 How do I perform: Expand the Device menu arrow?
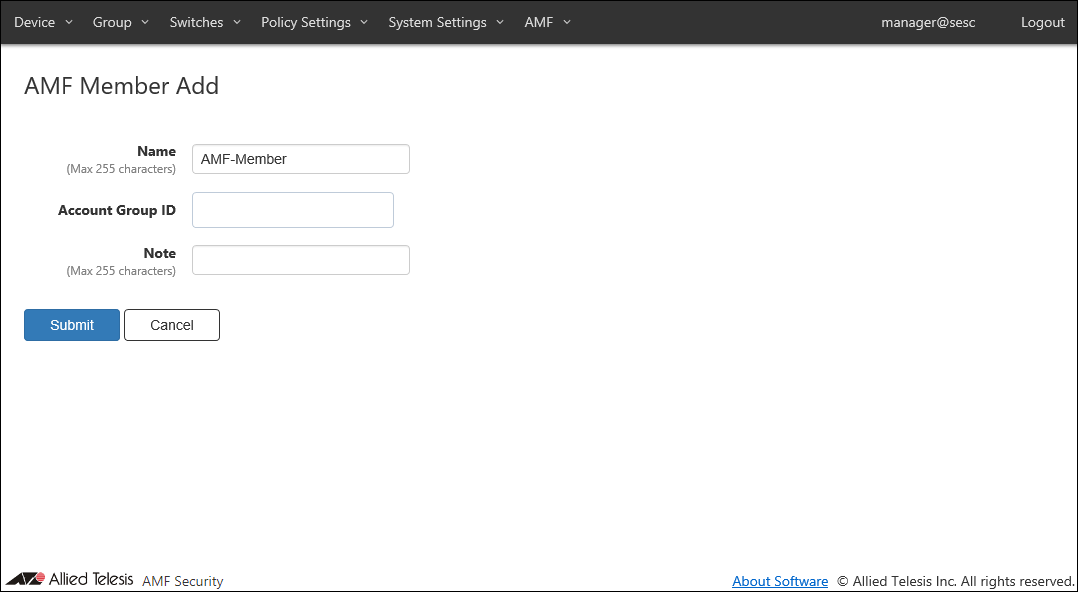(69, 23)
